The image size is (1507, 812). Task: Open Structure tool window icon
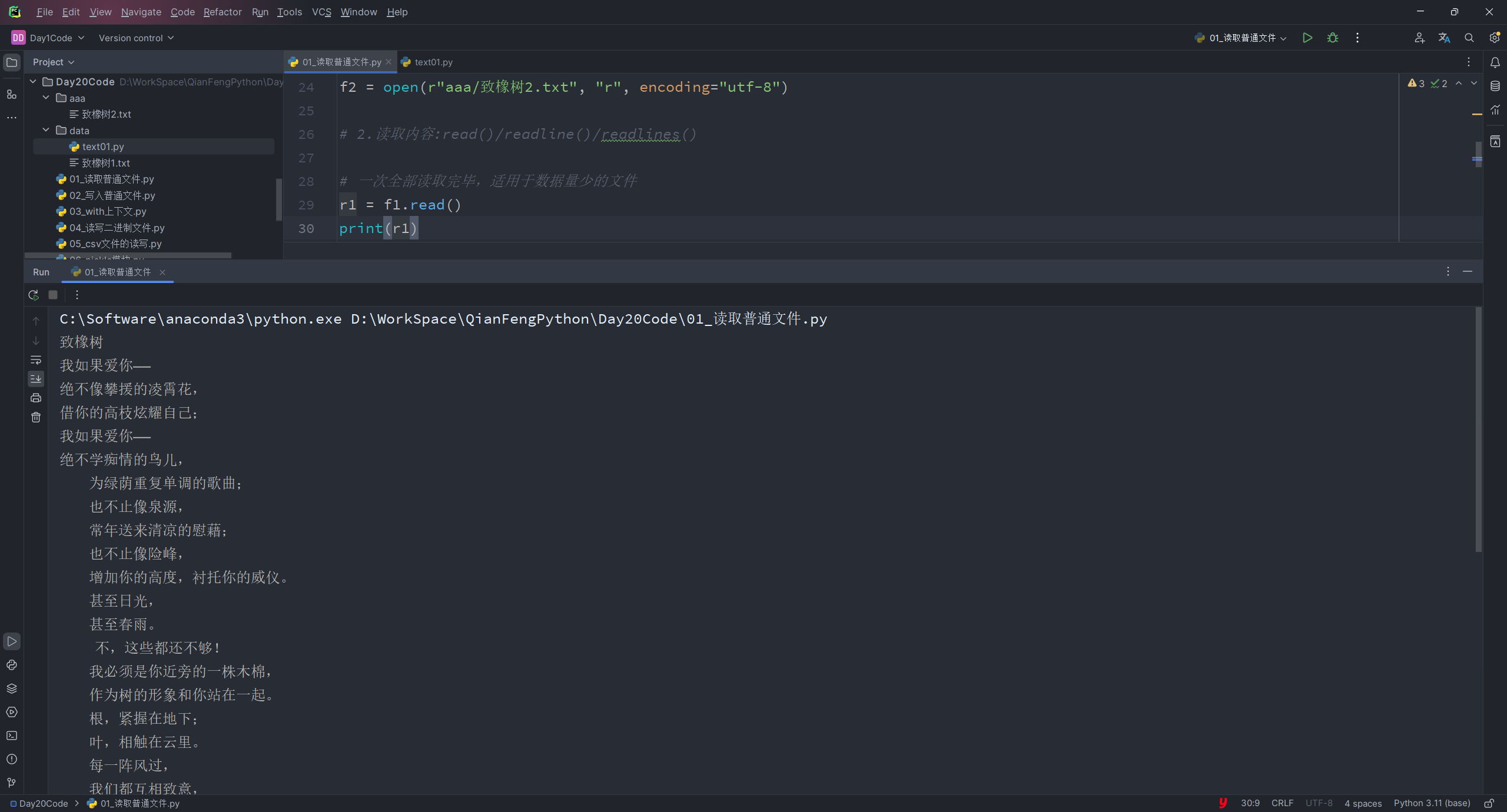tap(12, 94)
